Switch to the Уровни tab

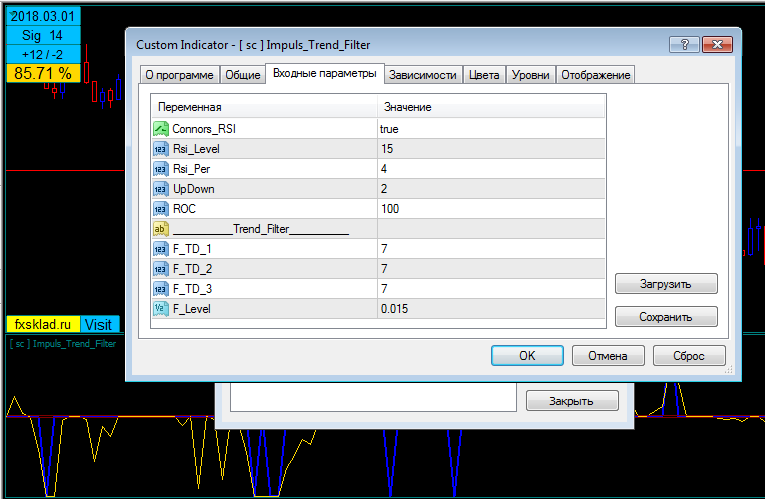click(x=530, y=75)
